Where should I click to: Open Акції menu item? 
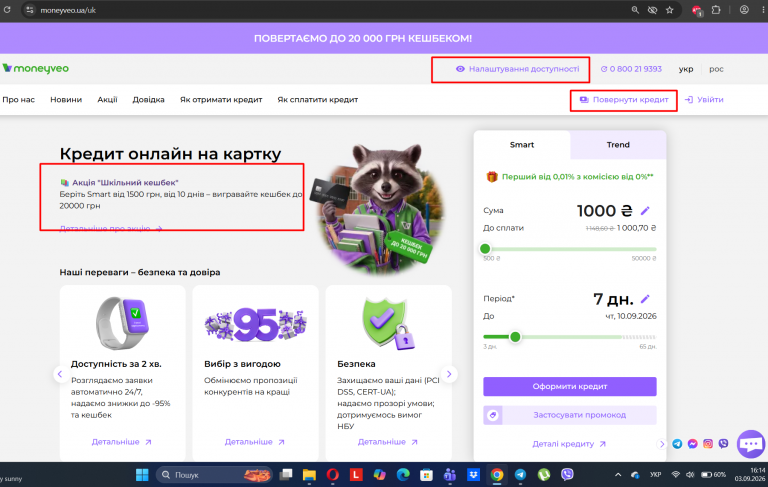107,99
